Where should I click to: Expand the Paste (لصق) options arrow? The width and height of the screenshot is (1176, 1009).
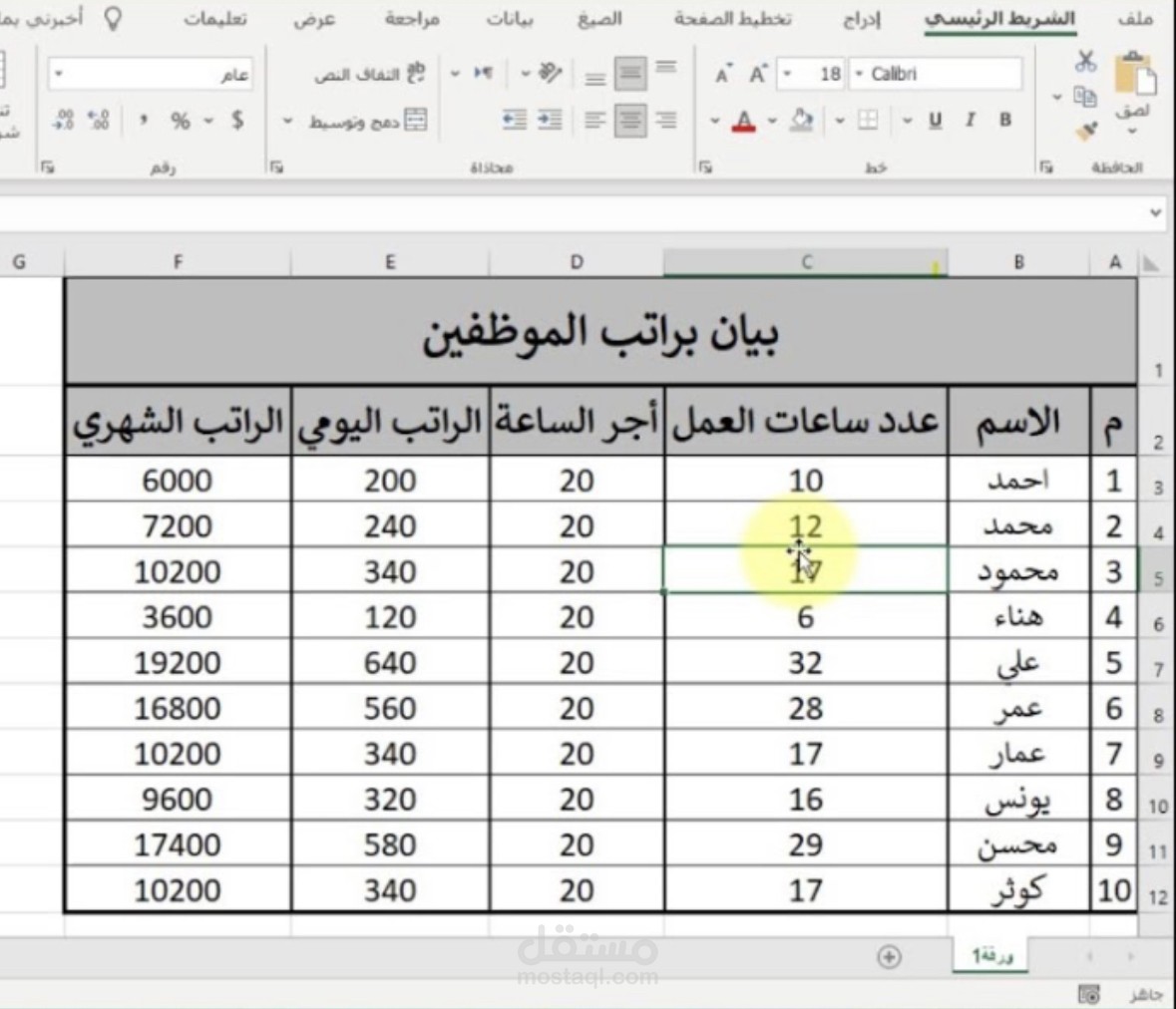[1132, 132]
